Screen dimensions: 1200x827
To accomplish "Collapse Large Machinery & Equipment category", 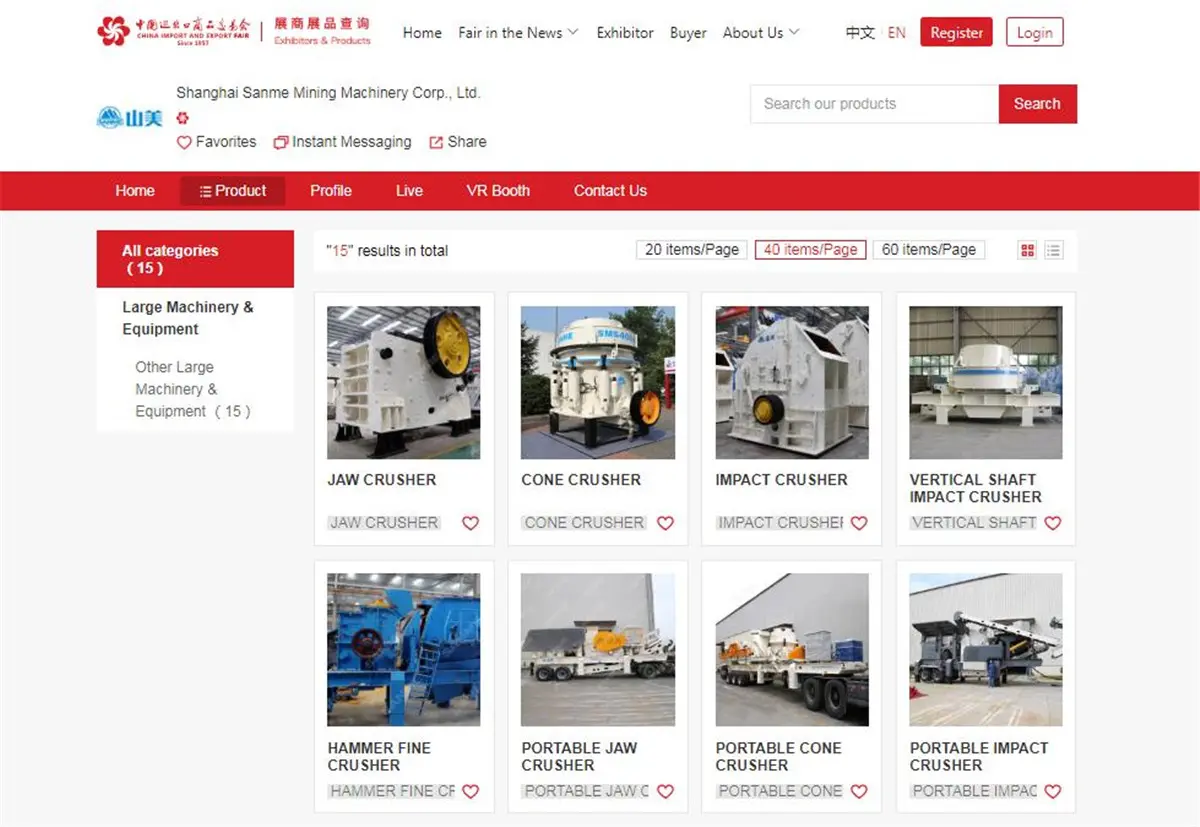I will (x=188, y=318).
